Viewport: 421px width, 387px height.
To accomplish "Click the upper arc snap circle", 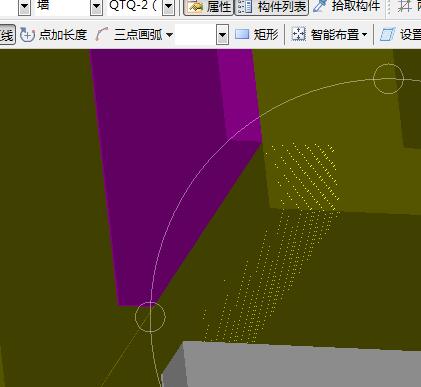I will (388, 79).
